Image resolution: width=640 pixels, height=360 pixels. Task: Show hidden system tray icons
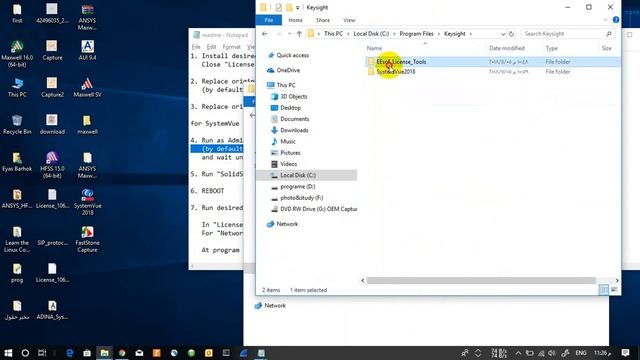(x=518, y=353)
